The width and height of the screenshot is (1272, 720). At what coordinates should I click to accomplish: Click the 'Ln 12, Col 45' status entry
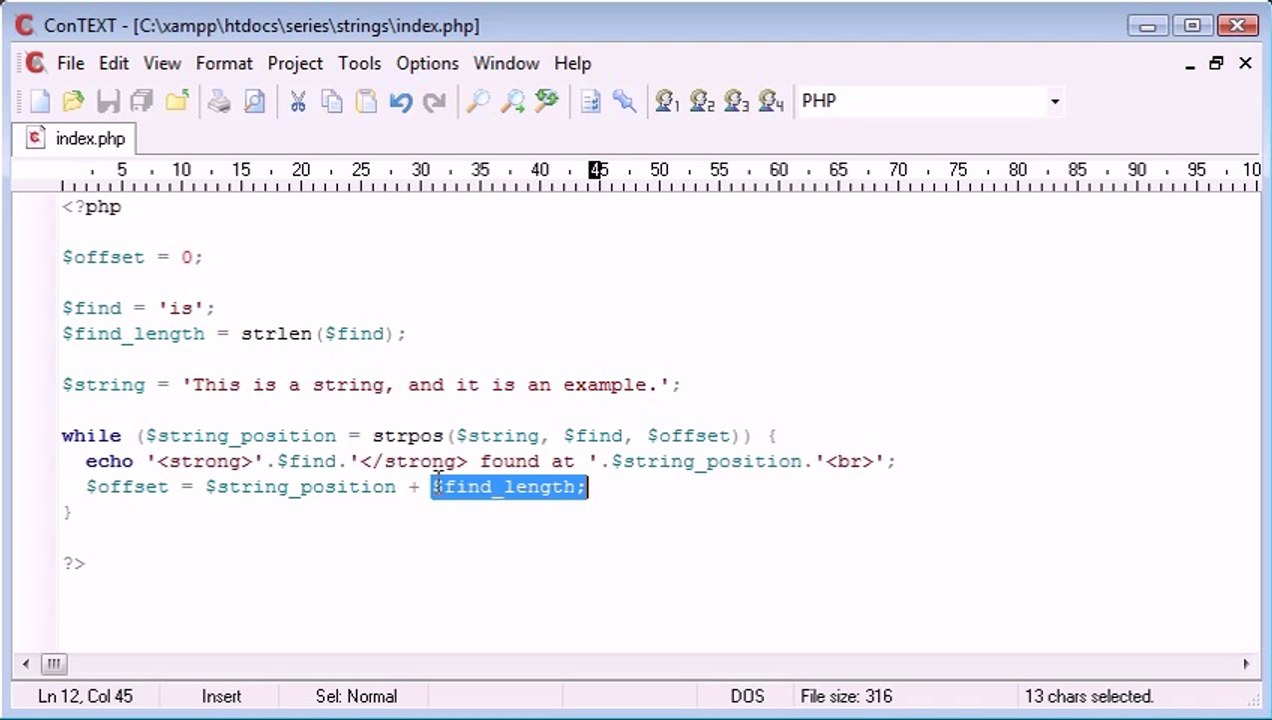coord(85,696)
